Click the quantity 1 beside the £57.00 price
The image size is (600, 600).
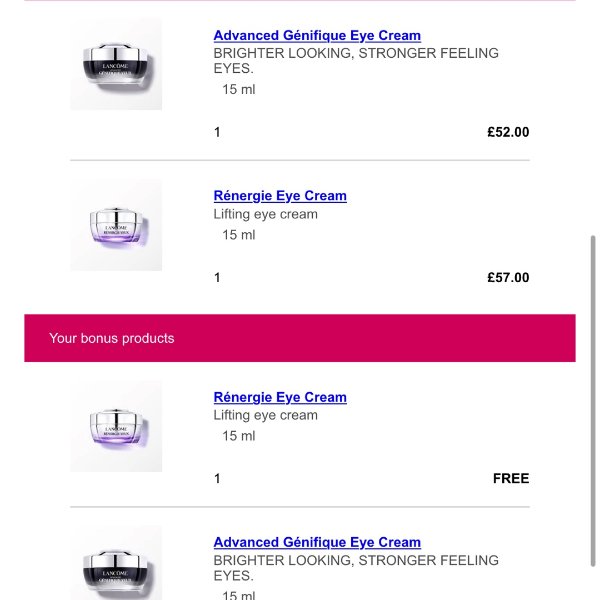(x=217, y=278)
